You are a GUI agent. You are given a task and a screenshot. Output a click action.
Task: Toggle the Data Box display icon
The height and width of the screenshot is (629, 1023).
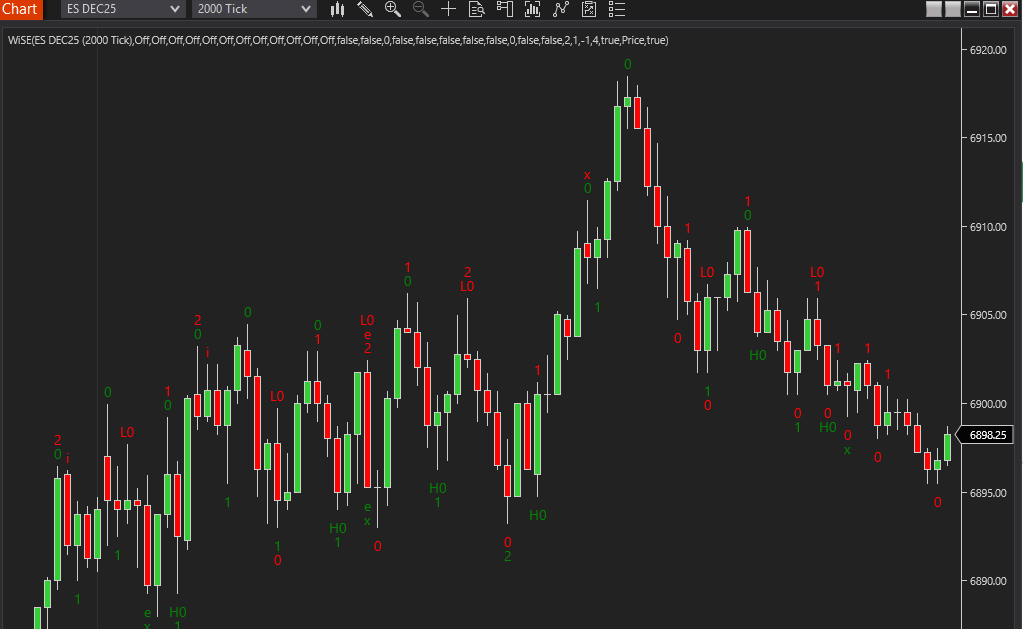tap(477, 9)
